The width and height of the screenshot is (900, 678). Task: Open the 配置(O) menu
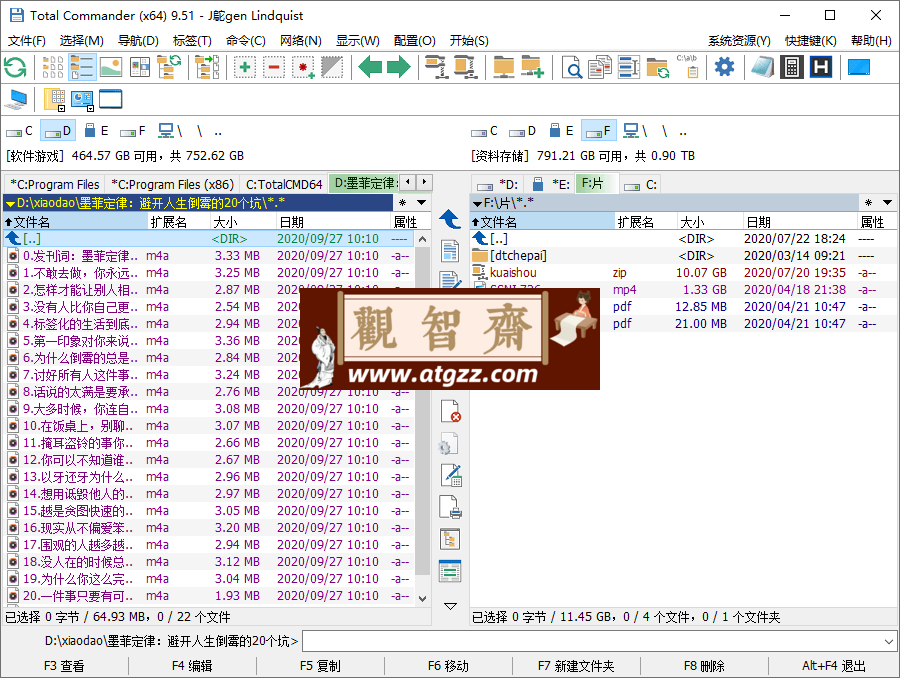click(x=414, y=41)
